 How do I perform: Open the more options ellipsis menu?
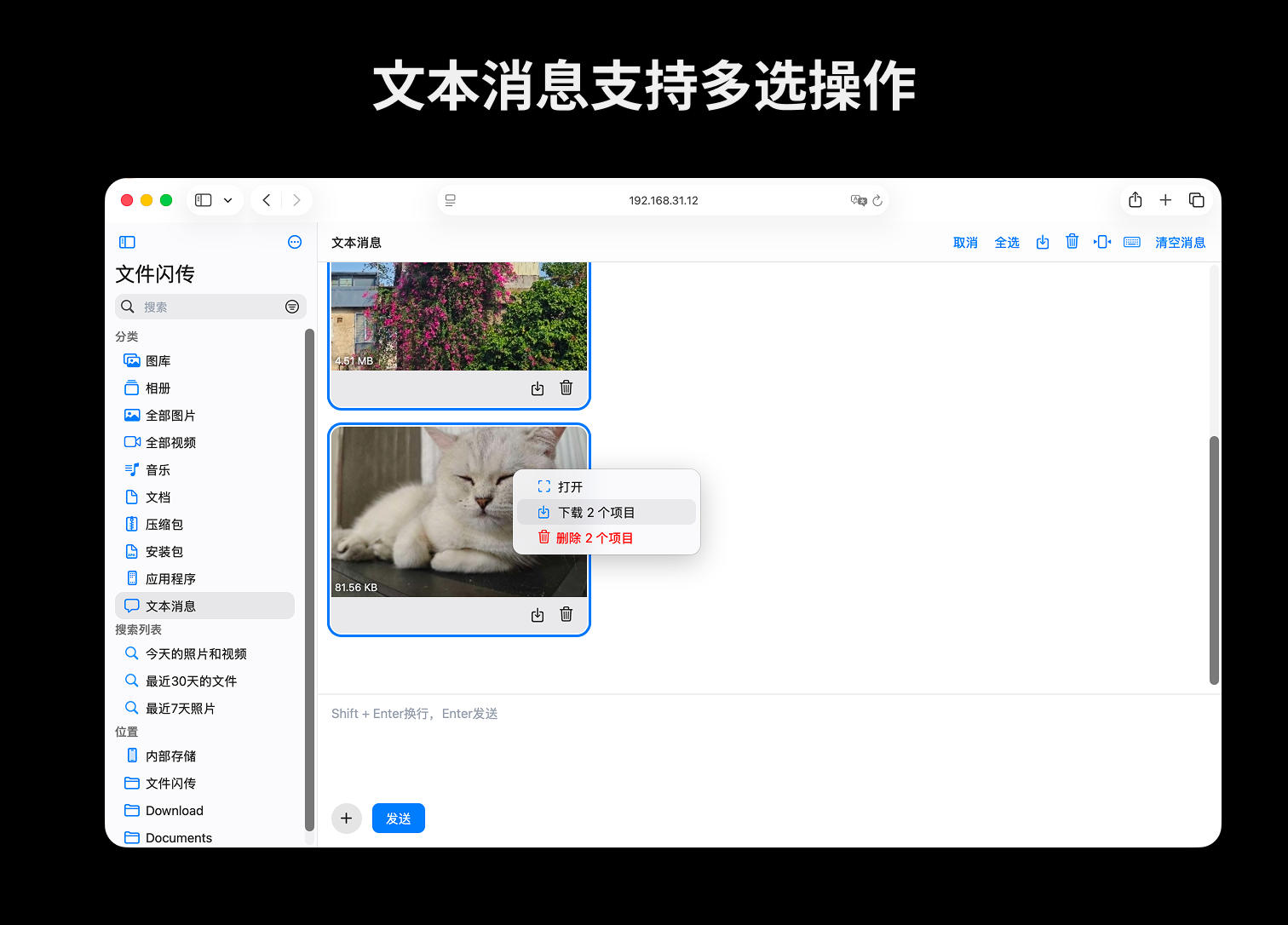coord(295,243)
